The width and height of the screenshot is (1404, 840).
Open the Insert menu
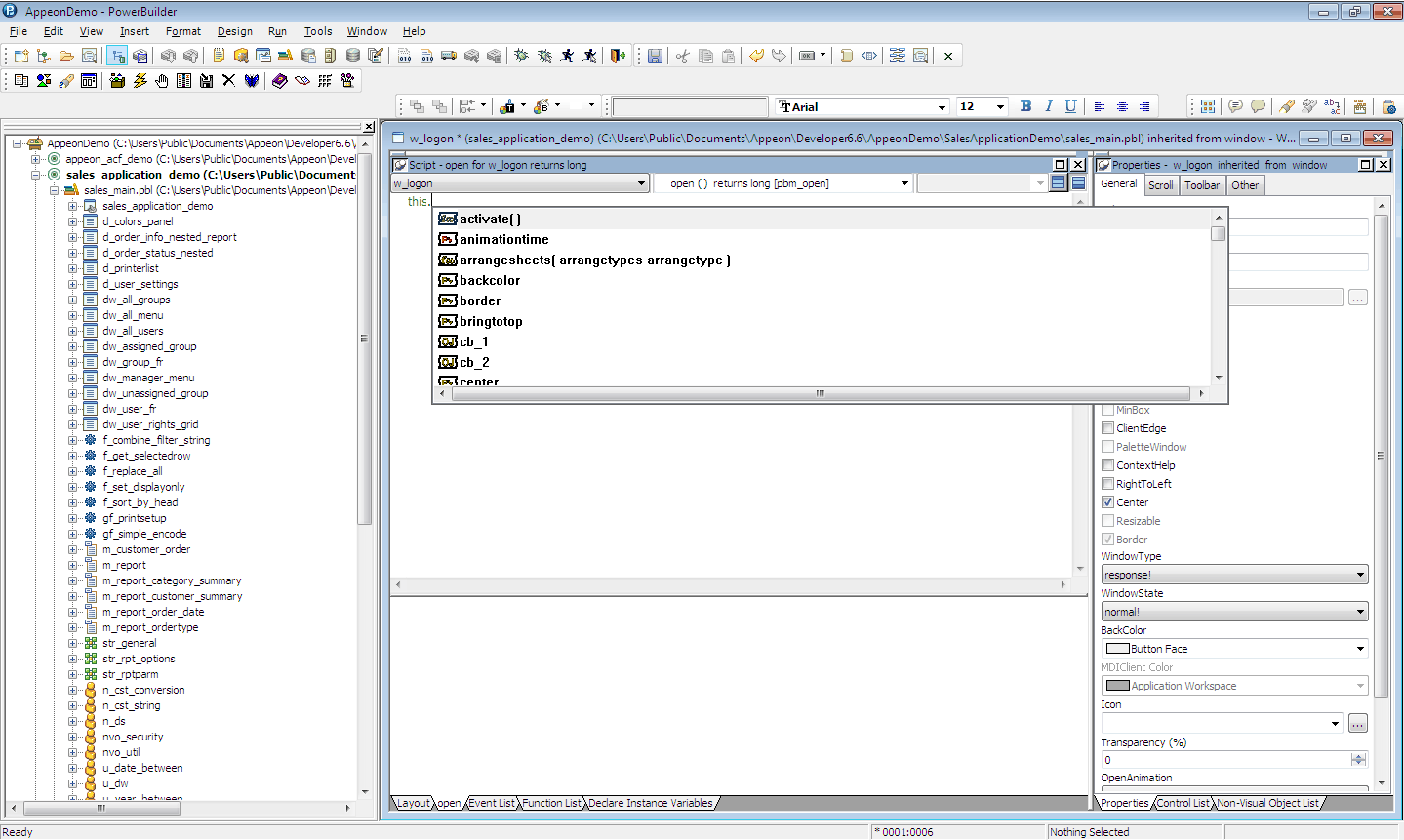[x=135, y=31]
